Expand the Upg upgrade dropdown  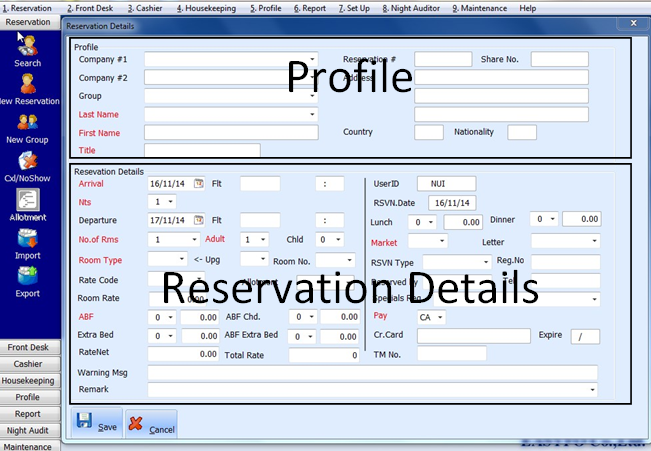click(263, 259)
